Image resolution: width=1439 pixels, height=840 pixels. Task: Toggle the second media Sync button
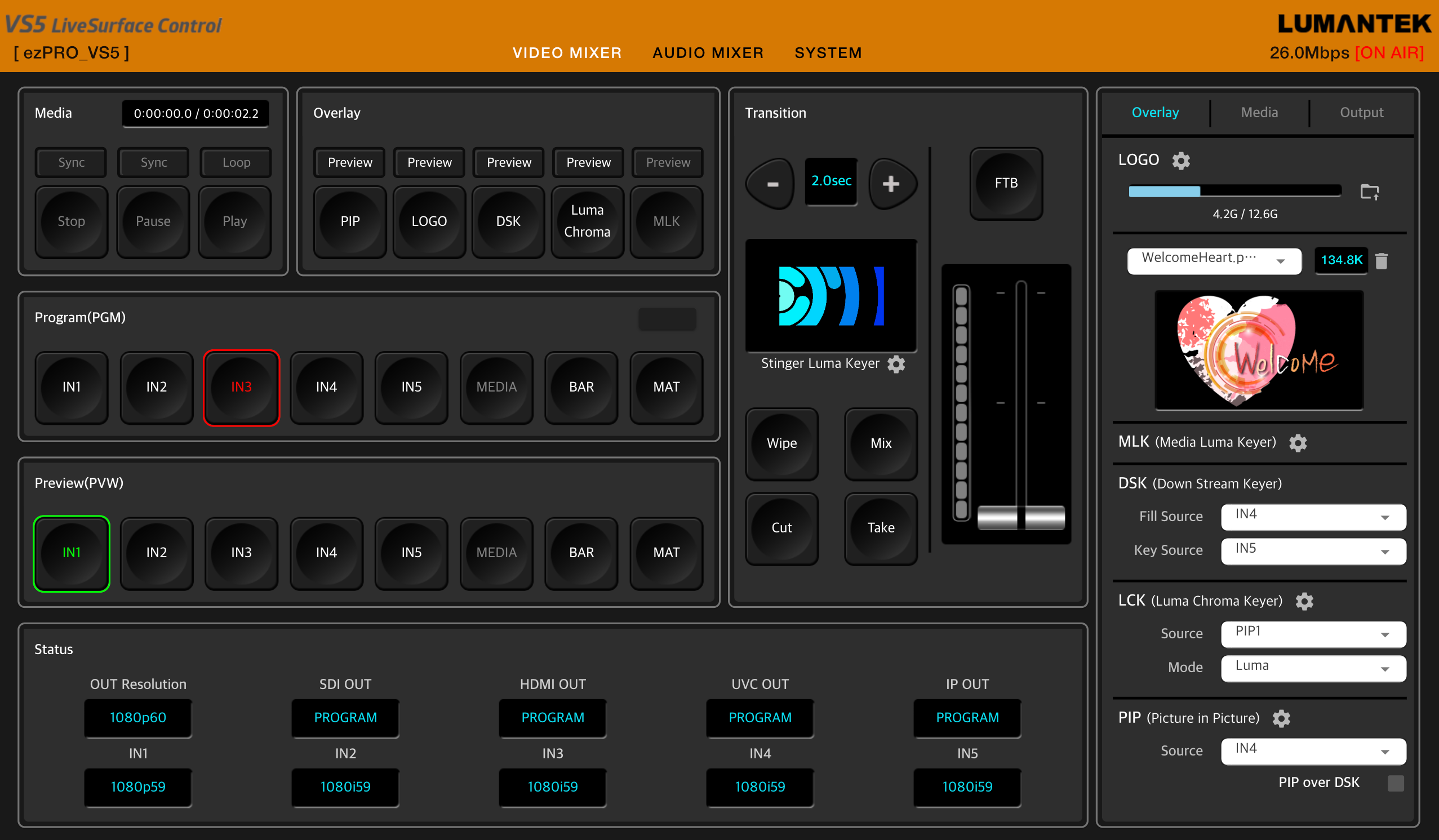[x=154, y=162]
